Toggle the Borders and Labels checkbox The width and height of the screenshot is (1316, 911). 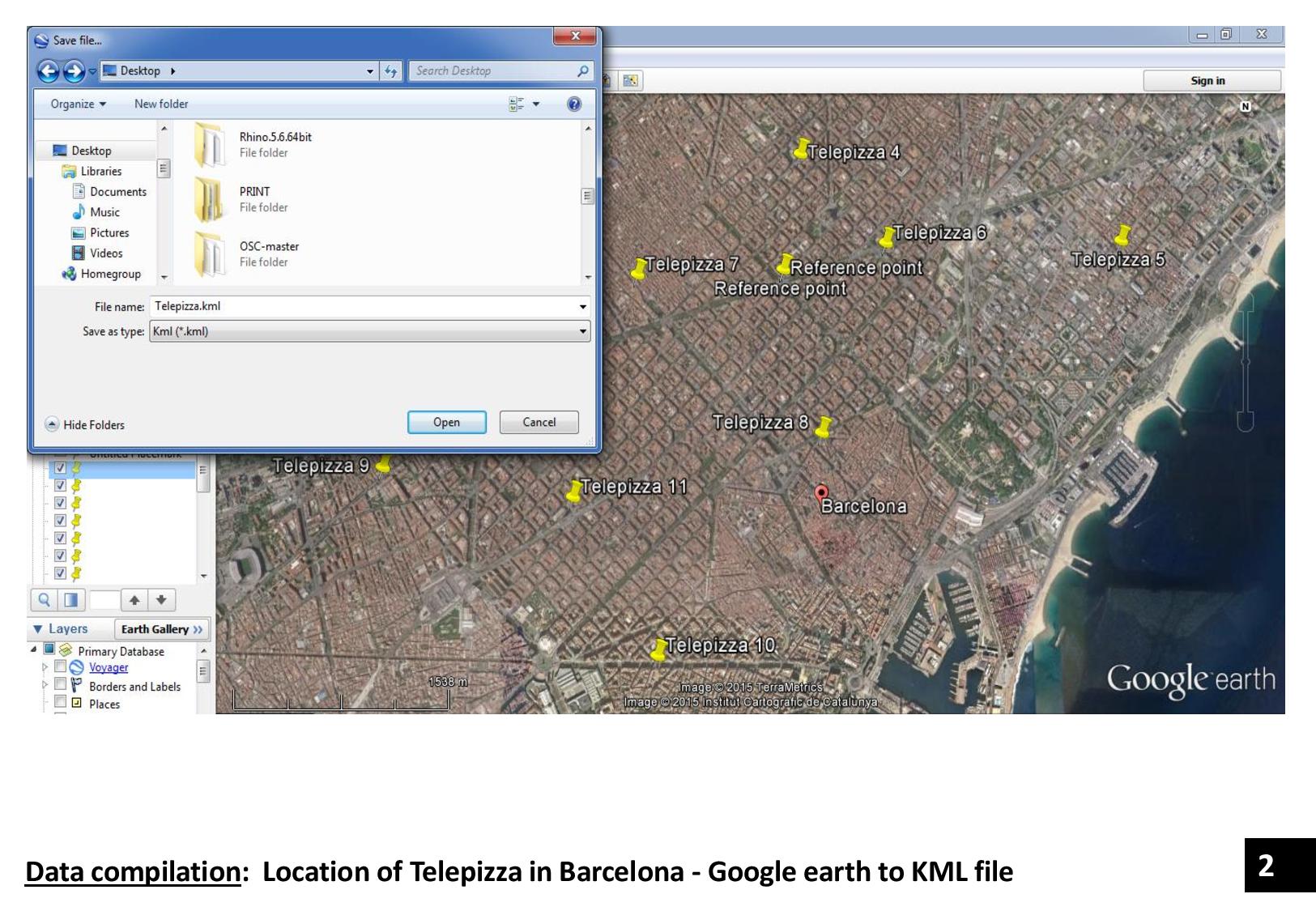pos(60,686)
